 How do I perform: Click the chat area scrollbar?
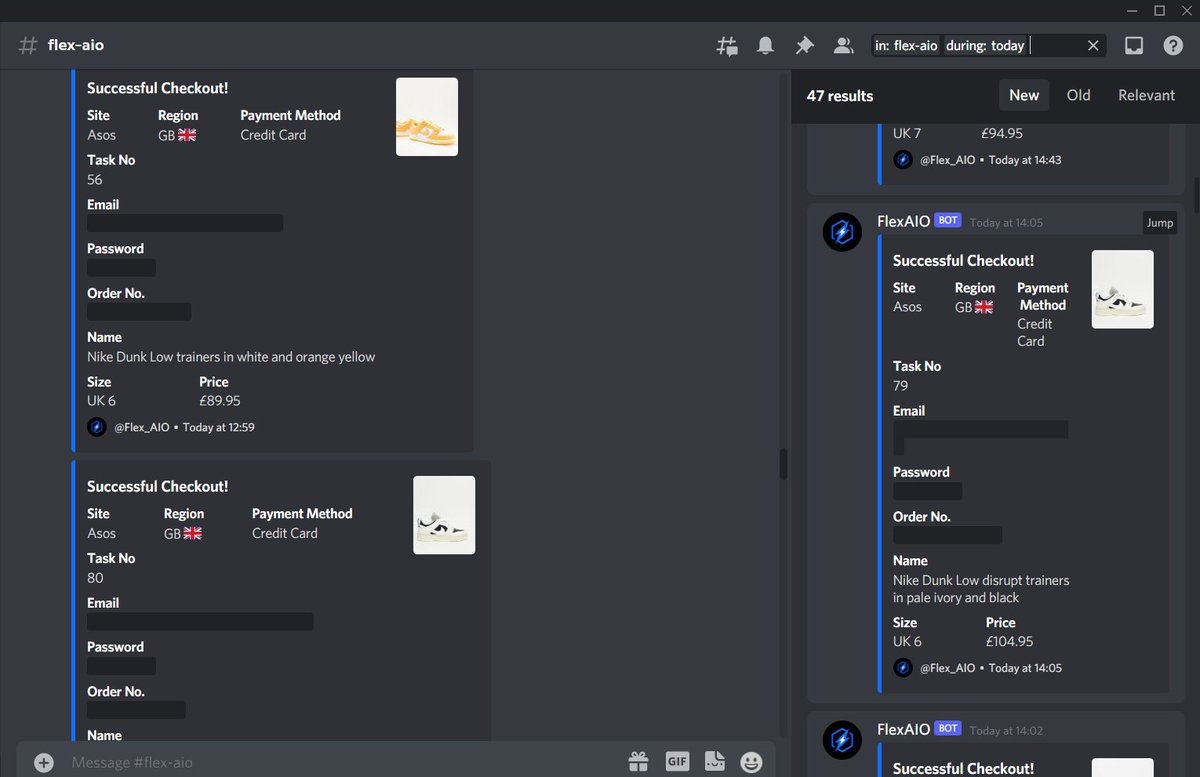(783, 464)
